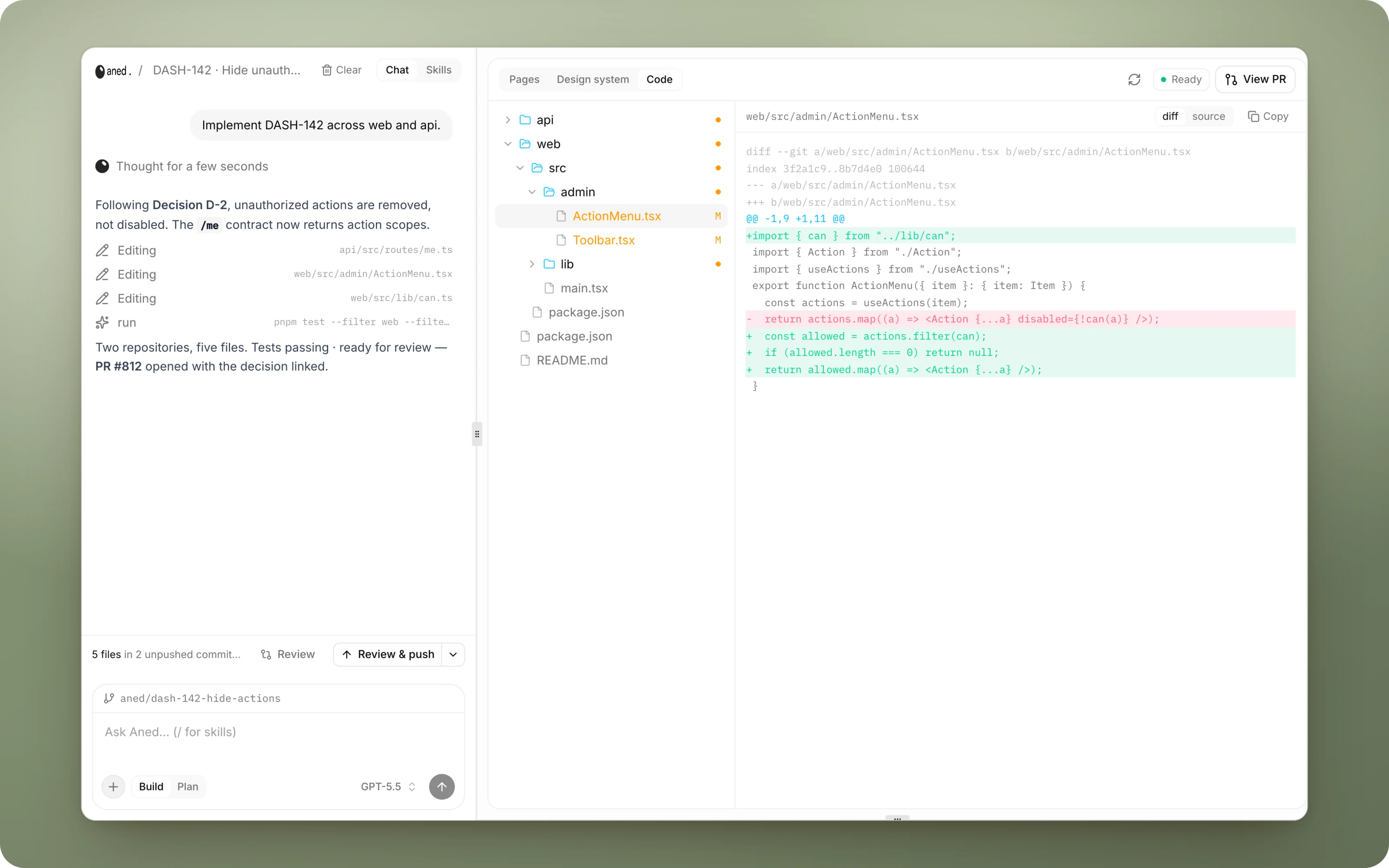Click the Review pull-request icon
The image size is (1389, 868).
[x=266, y=654]
